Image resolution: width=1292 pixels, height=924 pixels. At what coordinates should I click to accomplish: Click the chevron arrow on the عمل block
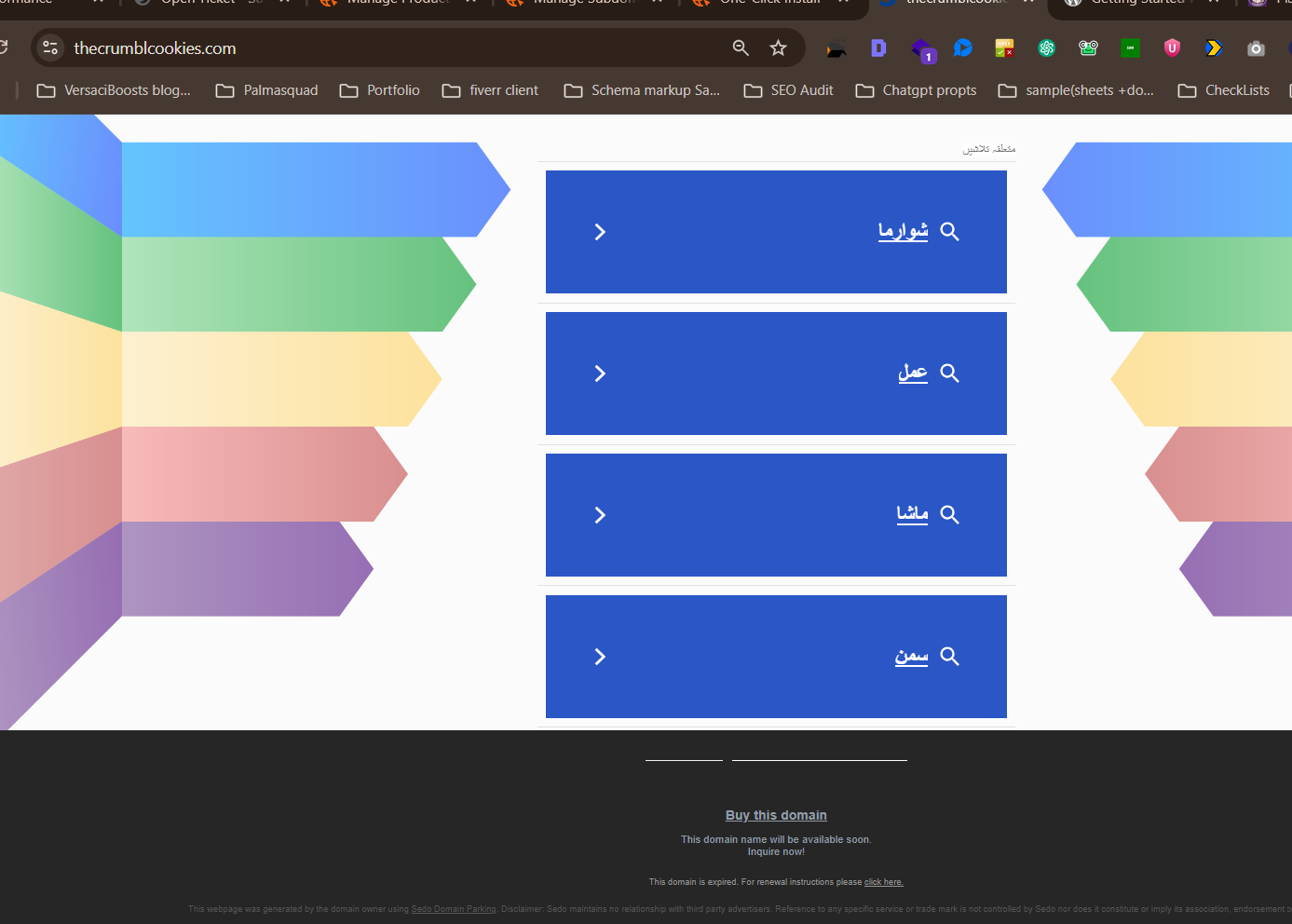tap(600, 374)
